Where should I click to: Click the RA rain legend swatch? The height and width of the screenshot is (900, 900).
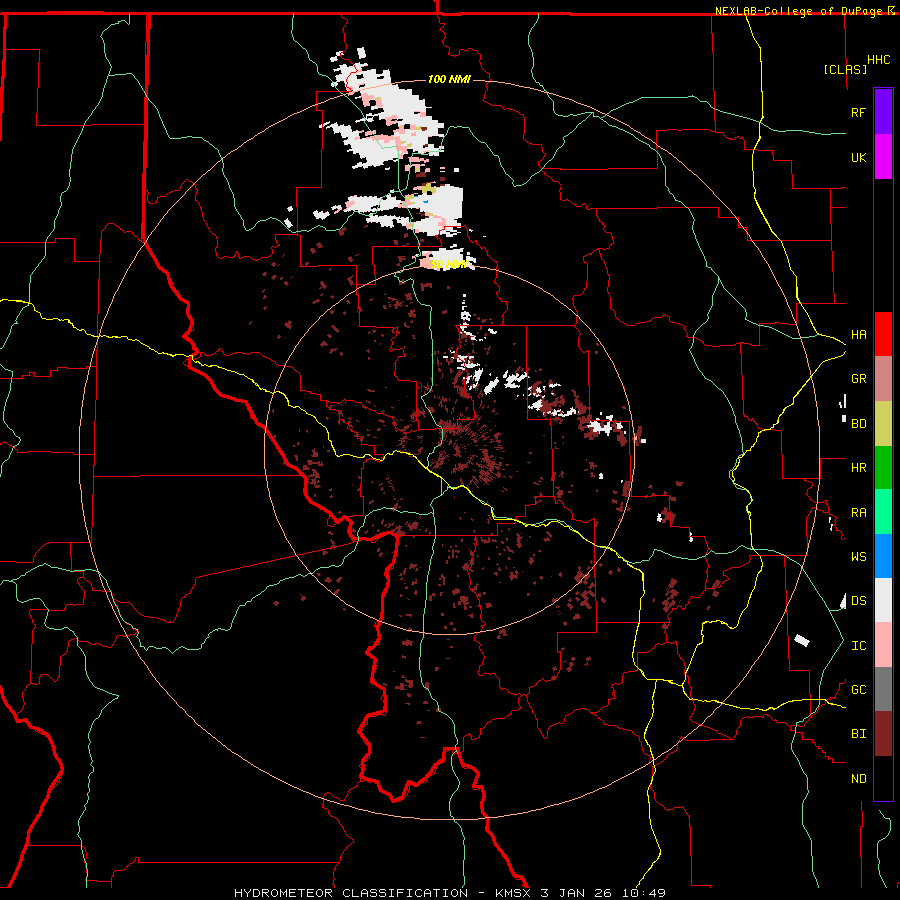pyautogui.click(x=883, y=512)
